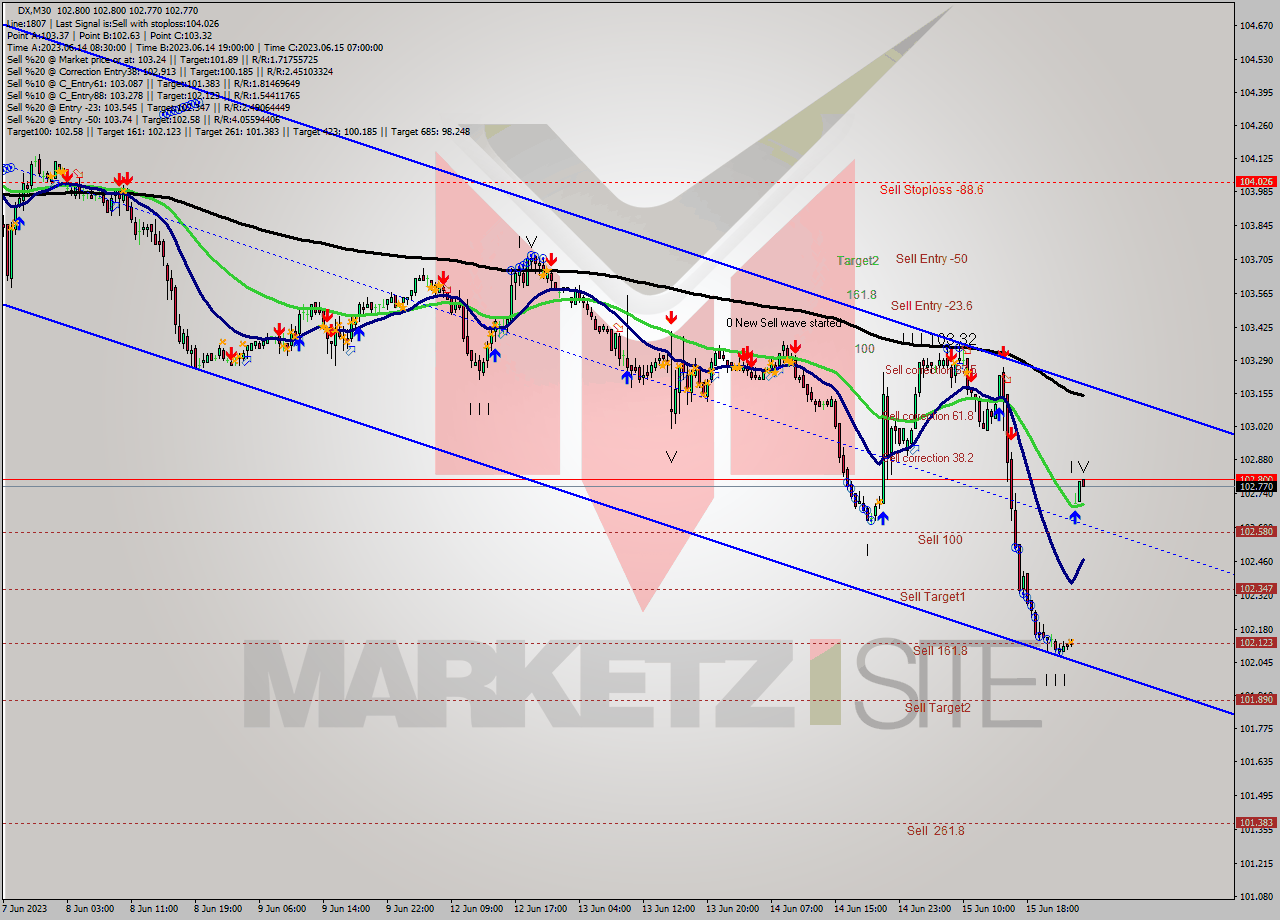Click the 'Sell 100' level label

coord(940,540)
